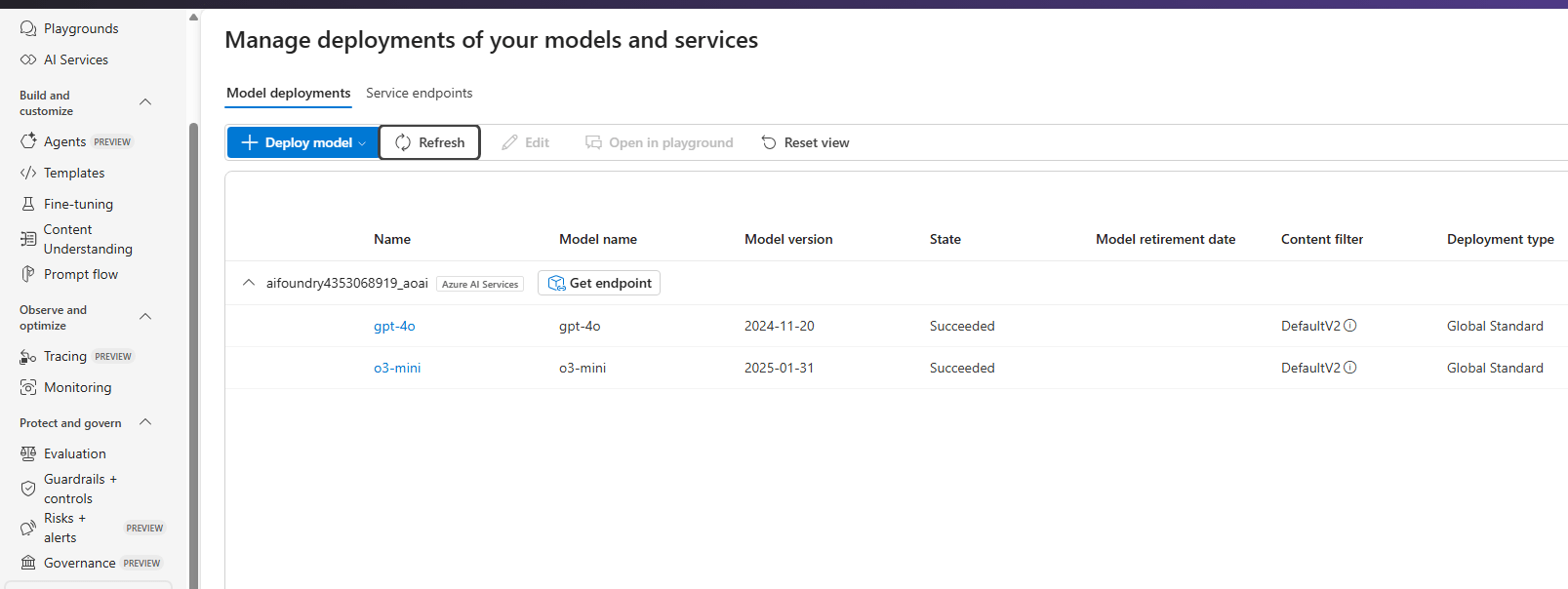Viewport: 1568px width, 589px height.
Task: Collapse the Build and customize section
Action: tap(145, 102)
